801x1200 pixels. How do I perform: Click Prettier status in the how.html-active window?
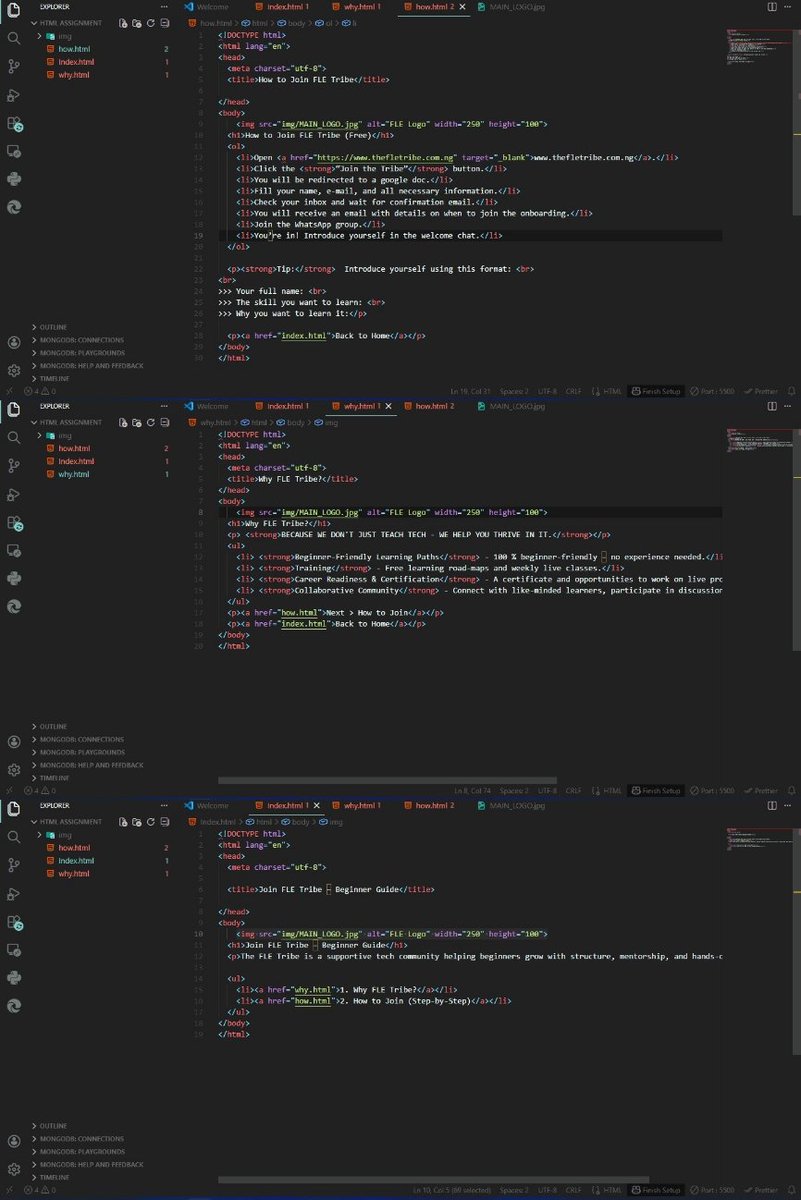pos(762,391)
